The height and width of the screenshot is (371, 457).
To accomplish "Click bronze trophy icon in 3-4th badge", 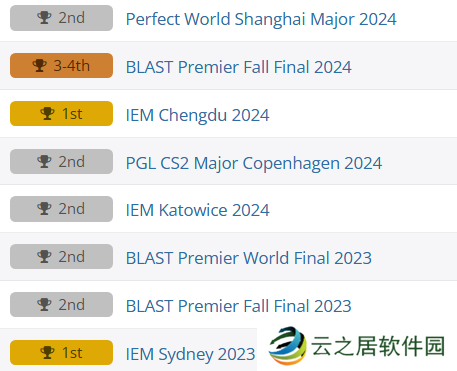I will pos(39,66).
